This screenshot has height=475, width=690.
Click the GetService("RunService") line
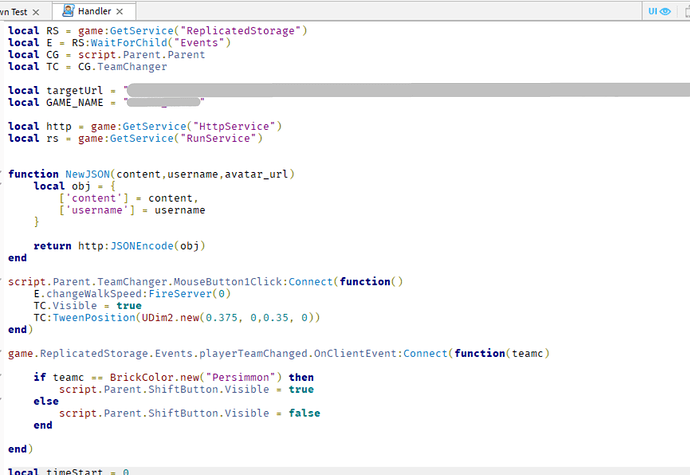[x=135, y=138]
